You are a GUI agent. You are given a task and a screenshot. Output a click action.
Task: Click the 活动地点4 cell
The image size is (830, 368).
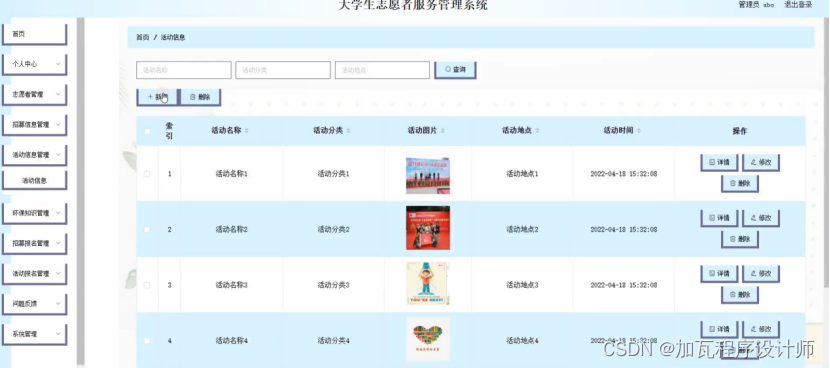[x=522, y=340]
